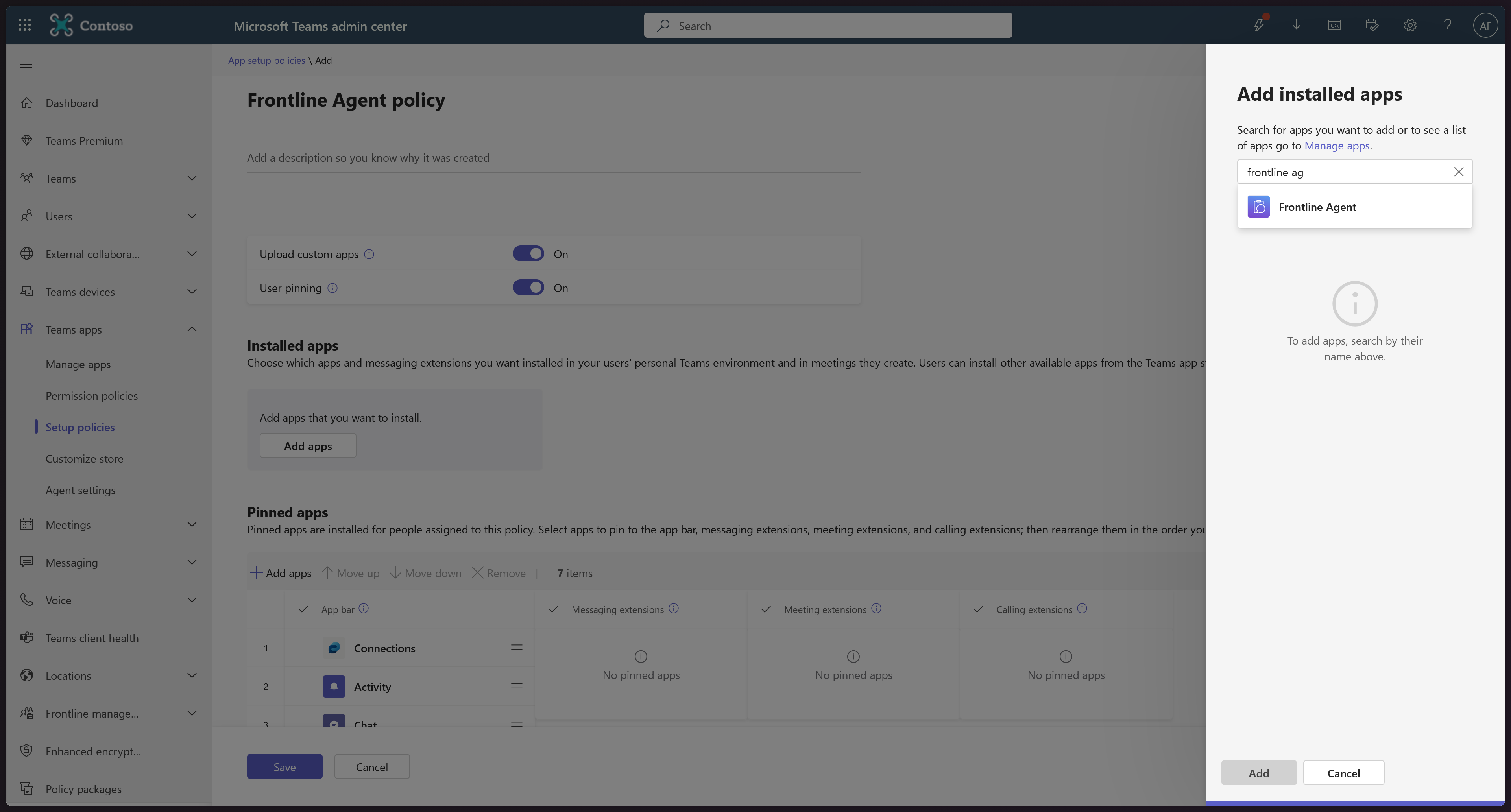This screenshot has width=1511, height=812.
Task: Click the Cloud Shell icon in header
Action: [x=1334, y=25]
